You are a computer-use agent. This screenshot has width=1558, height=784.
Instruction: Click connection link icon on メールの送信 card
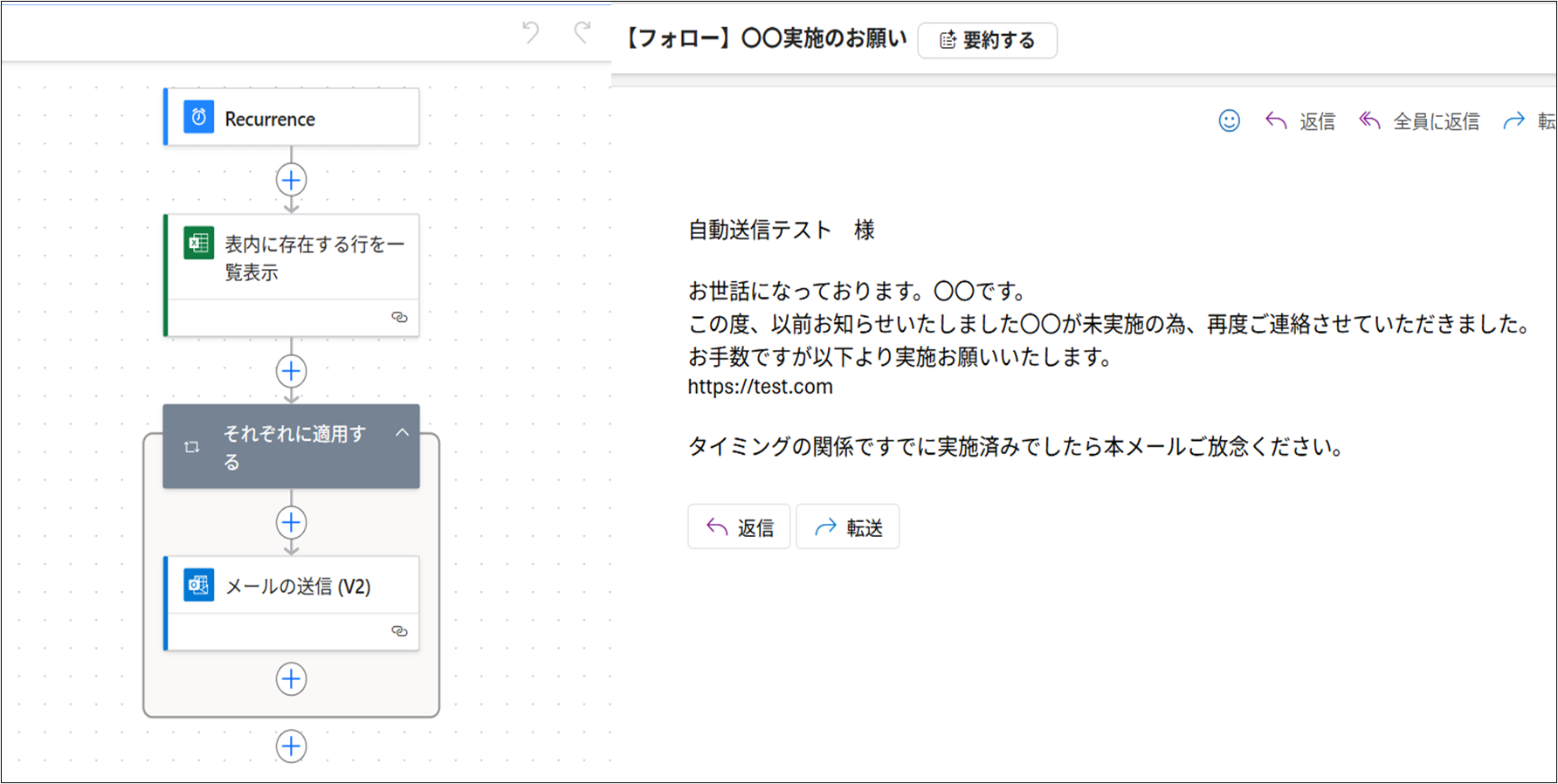pos(399,630)
